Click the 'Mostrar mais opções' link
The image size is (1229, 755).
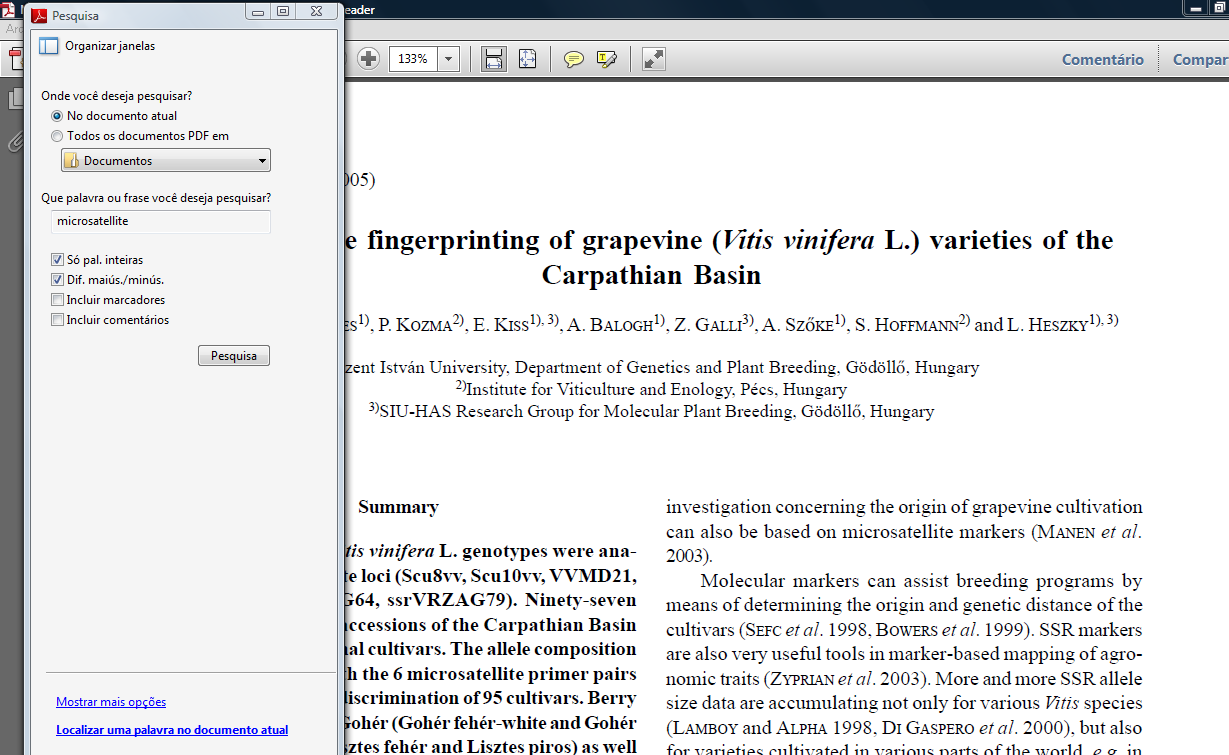coord(111,702)
